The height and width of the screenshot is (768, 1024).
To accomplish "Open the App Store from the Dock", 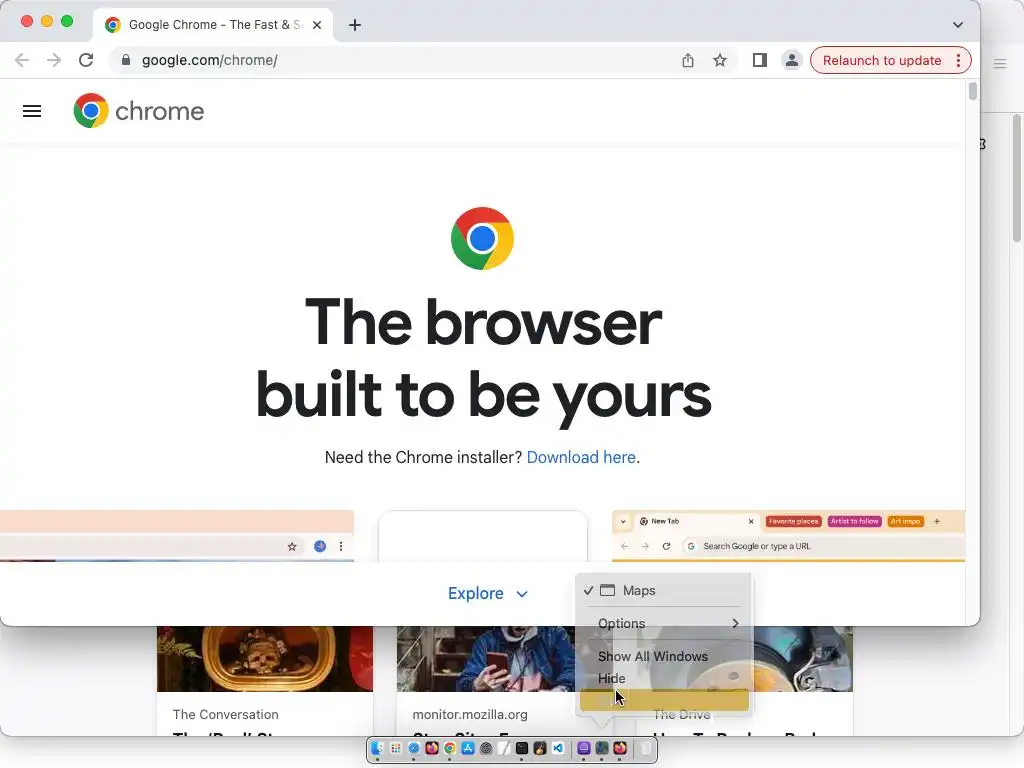I will (468, 748).
